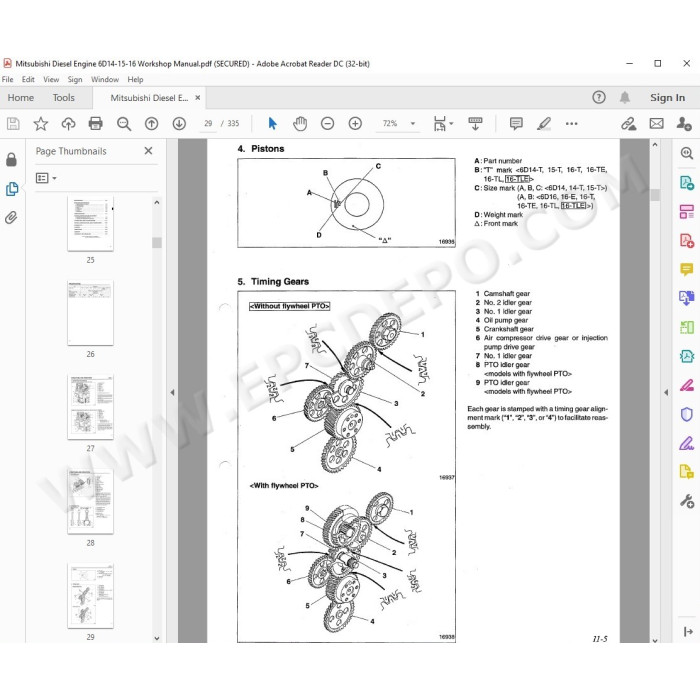Open the Redact tool icon

point(687,385)
